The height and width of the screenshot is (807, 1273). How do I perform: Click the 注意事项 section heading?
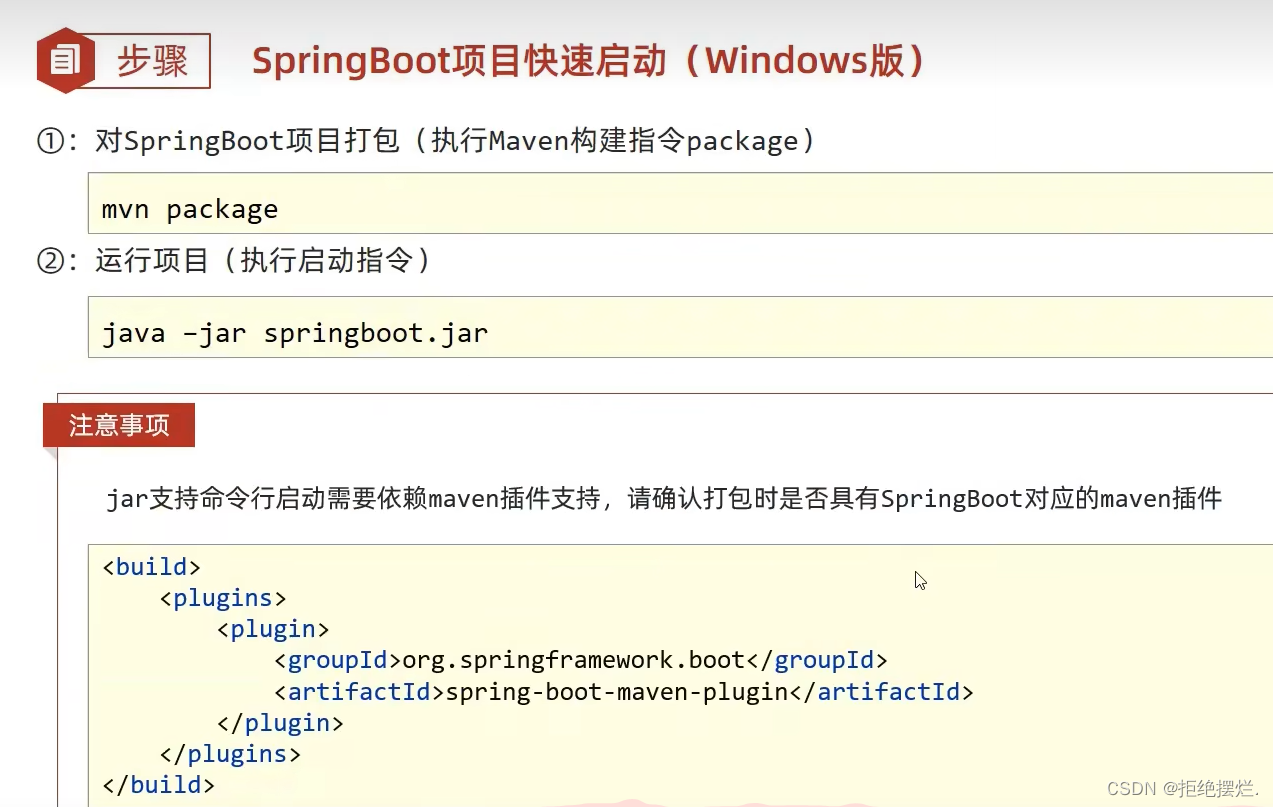pos(119,425)
